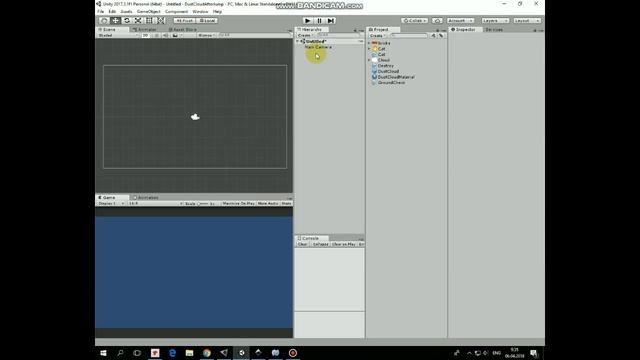The width and height of the screenshot is (640, 360).
Task: Select the Rotate tool
Action: coord(127,20)
